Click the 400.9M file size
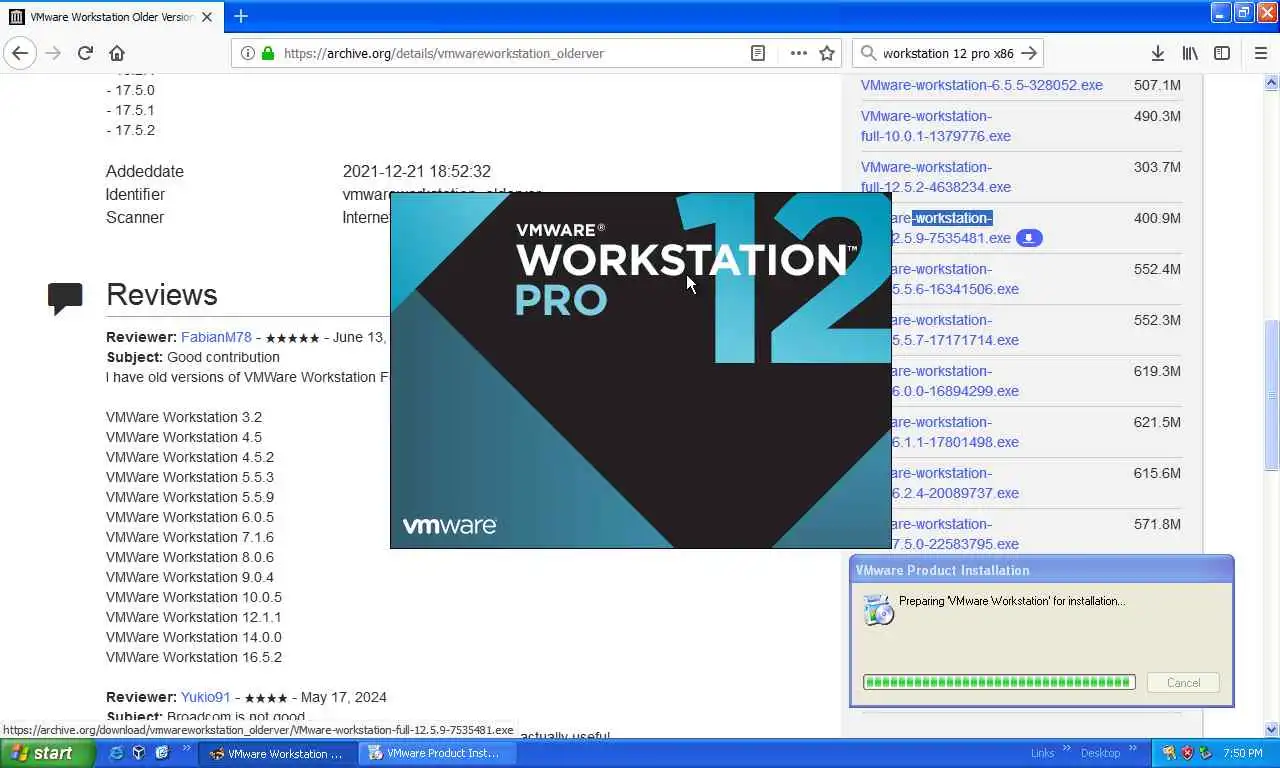1280x768 pixels. pyautogui.click(x=1157, y=218)
